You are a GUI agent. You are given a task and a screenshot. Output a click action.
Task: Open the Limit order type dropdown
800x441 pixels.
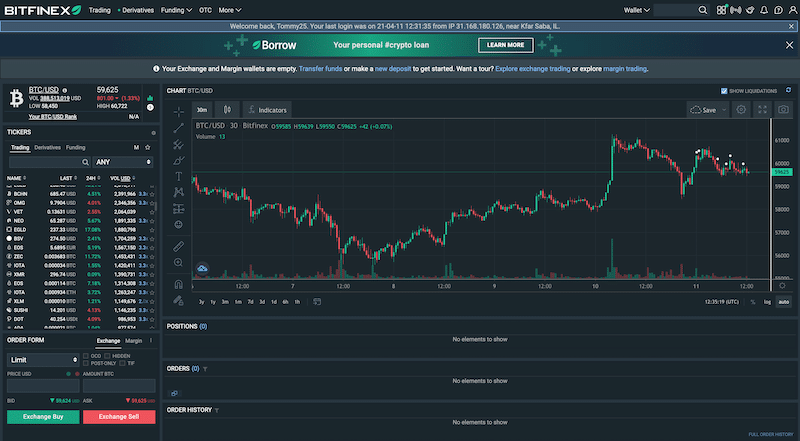click(x=43, y=360)
